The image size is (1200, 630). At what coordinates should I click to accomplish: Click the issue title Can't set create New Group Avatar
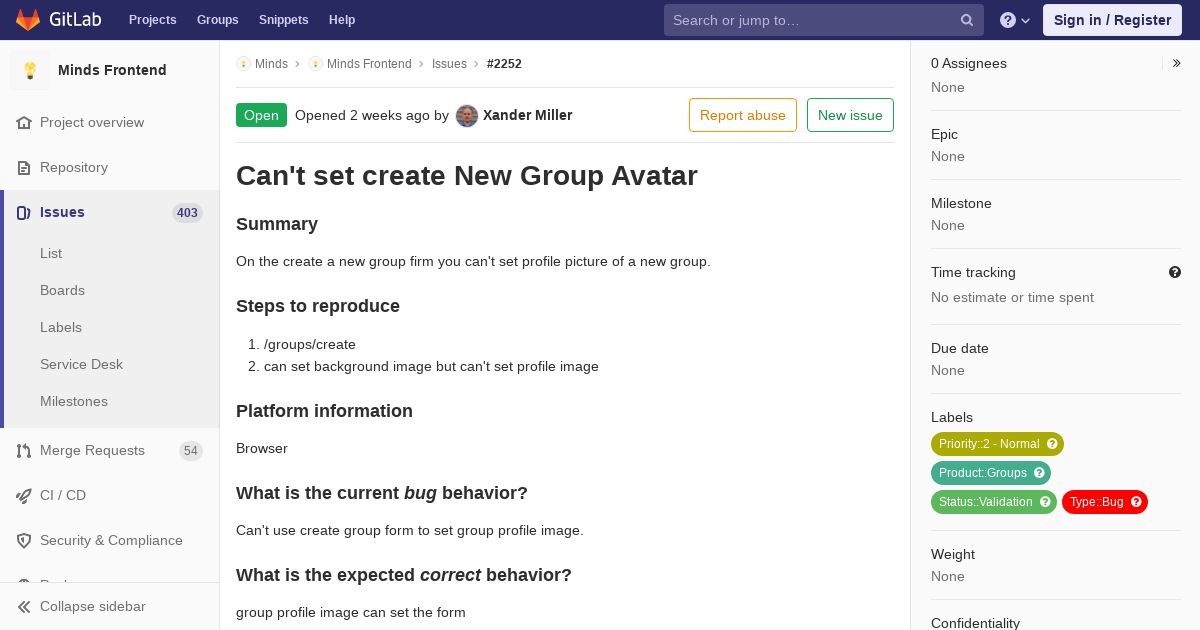467,176
